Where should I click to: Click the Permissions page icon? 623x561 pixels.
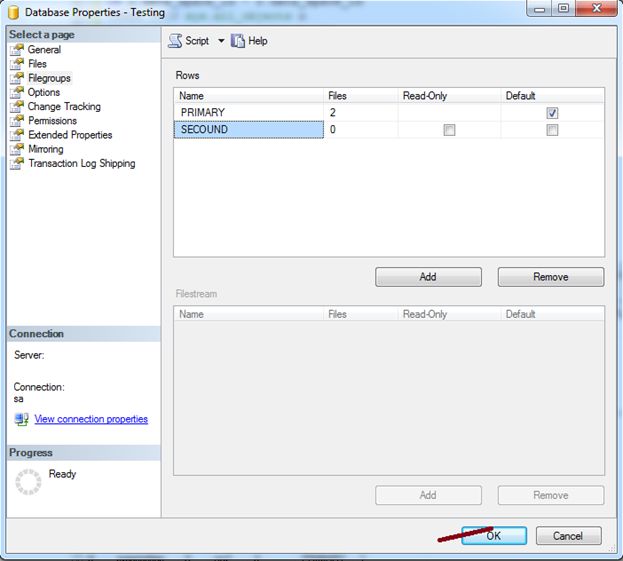(17, 121)
